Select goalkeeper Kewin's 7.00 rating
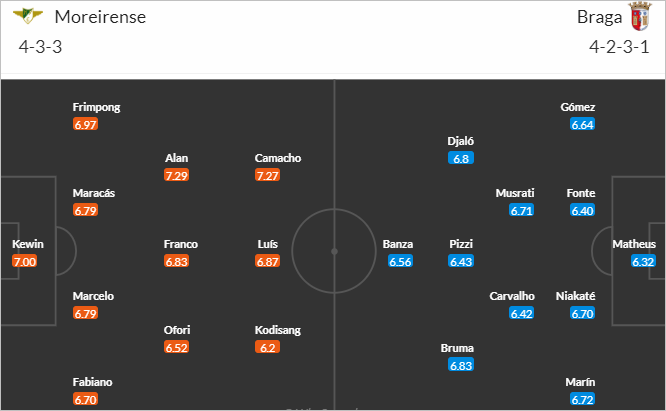The image size is (666, 411). click(x=25, y=262)
